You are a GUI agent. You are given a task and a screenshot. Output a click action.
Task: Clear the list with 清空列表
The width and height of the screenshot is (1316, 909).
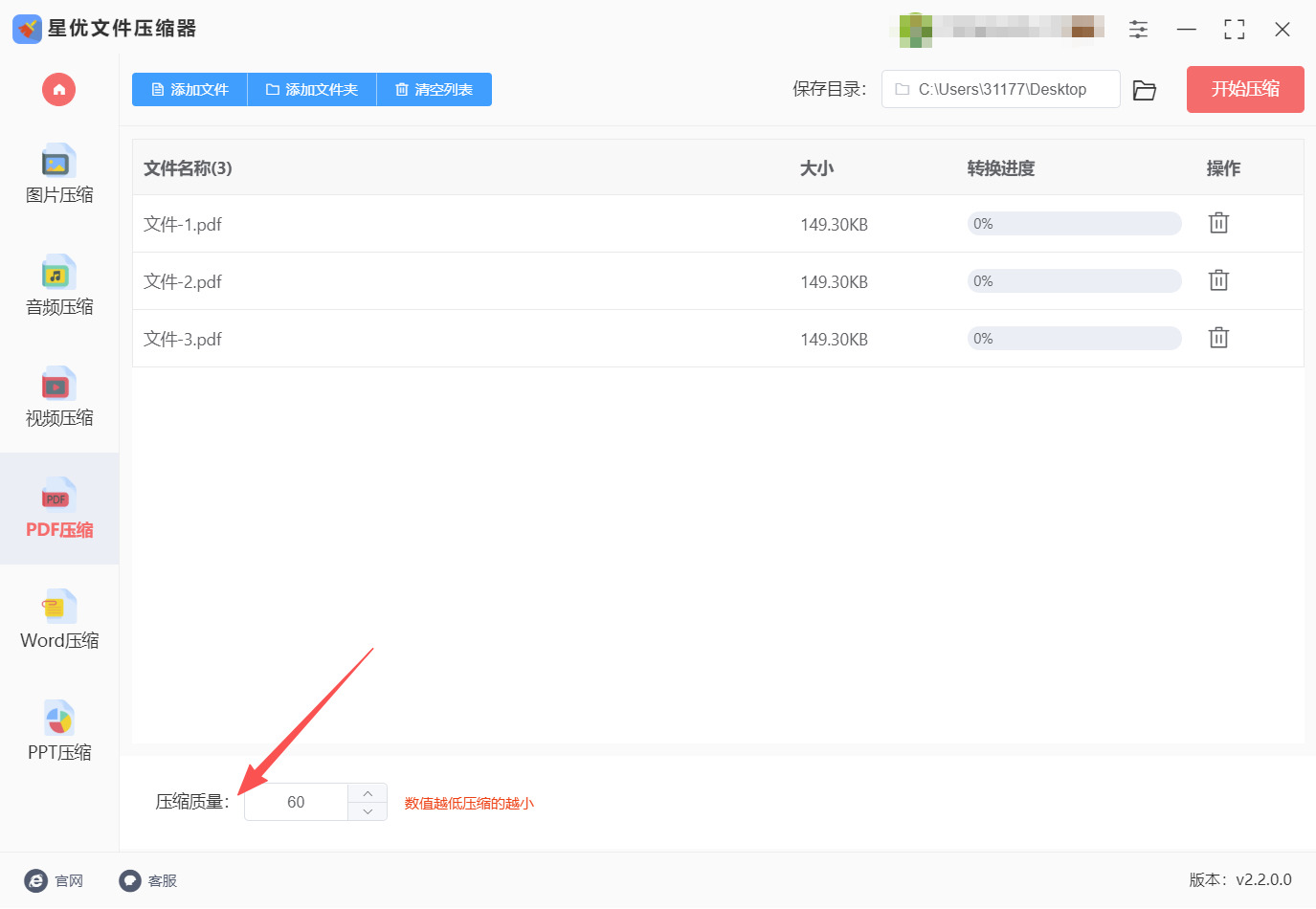(435, 90)
